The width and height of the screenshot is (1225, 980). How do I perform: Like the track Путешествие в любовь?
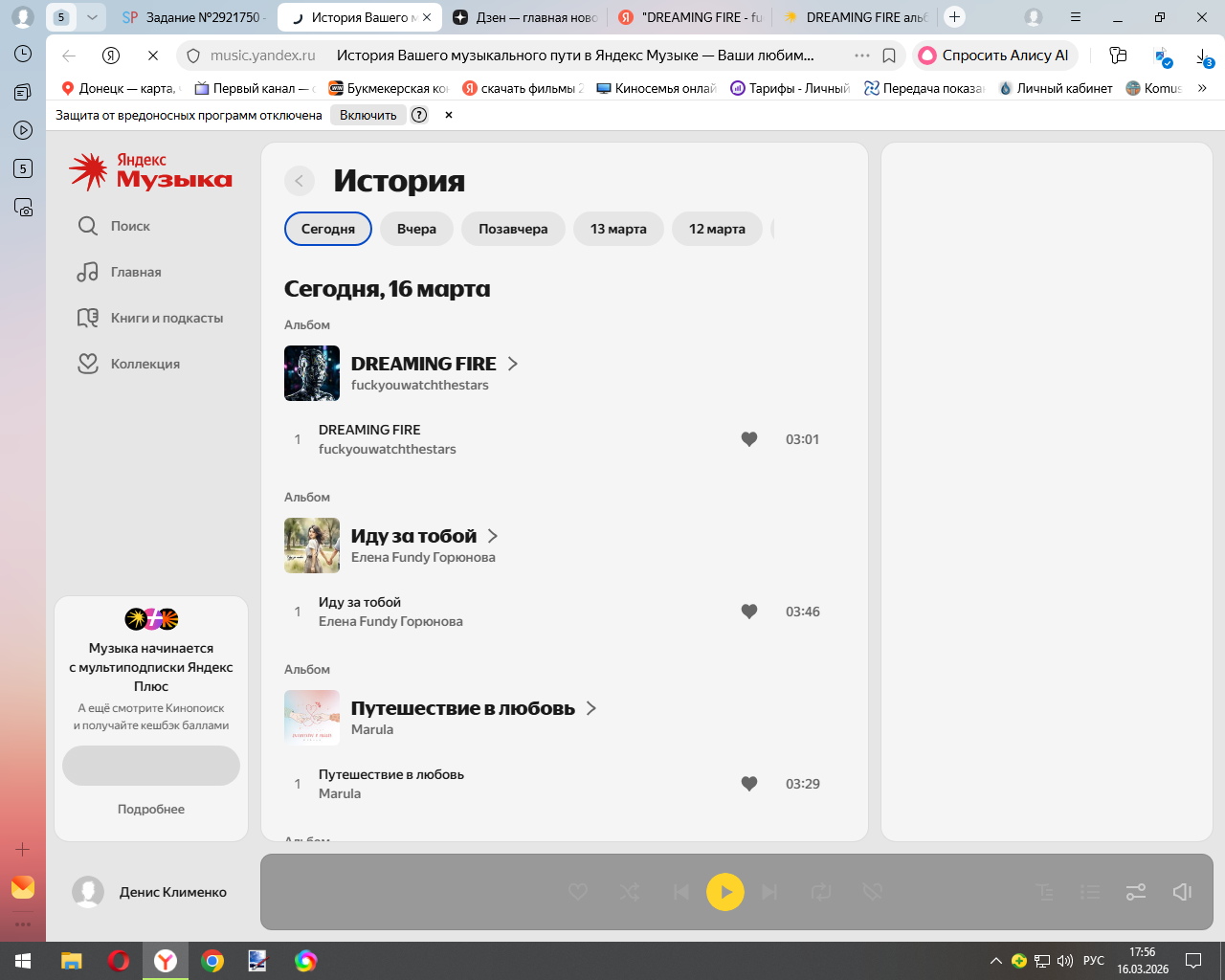click(749, 784)
